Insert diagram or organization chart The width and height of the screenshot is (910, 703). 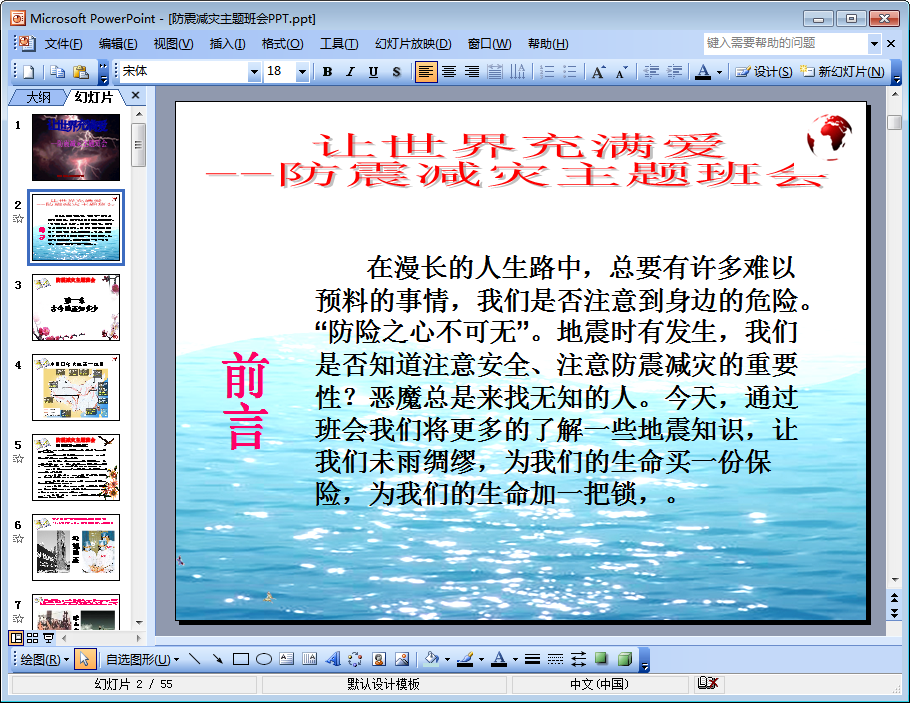pyautogui.click(x=355, y=659)
